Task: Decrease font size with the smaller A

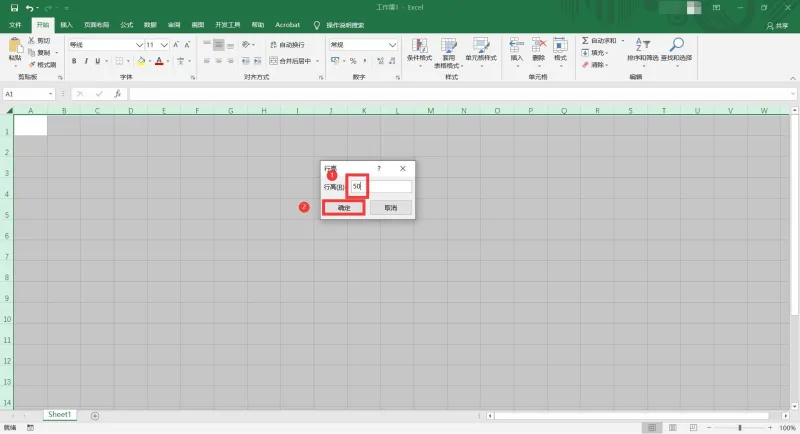Action: pos(187,45)
